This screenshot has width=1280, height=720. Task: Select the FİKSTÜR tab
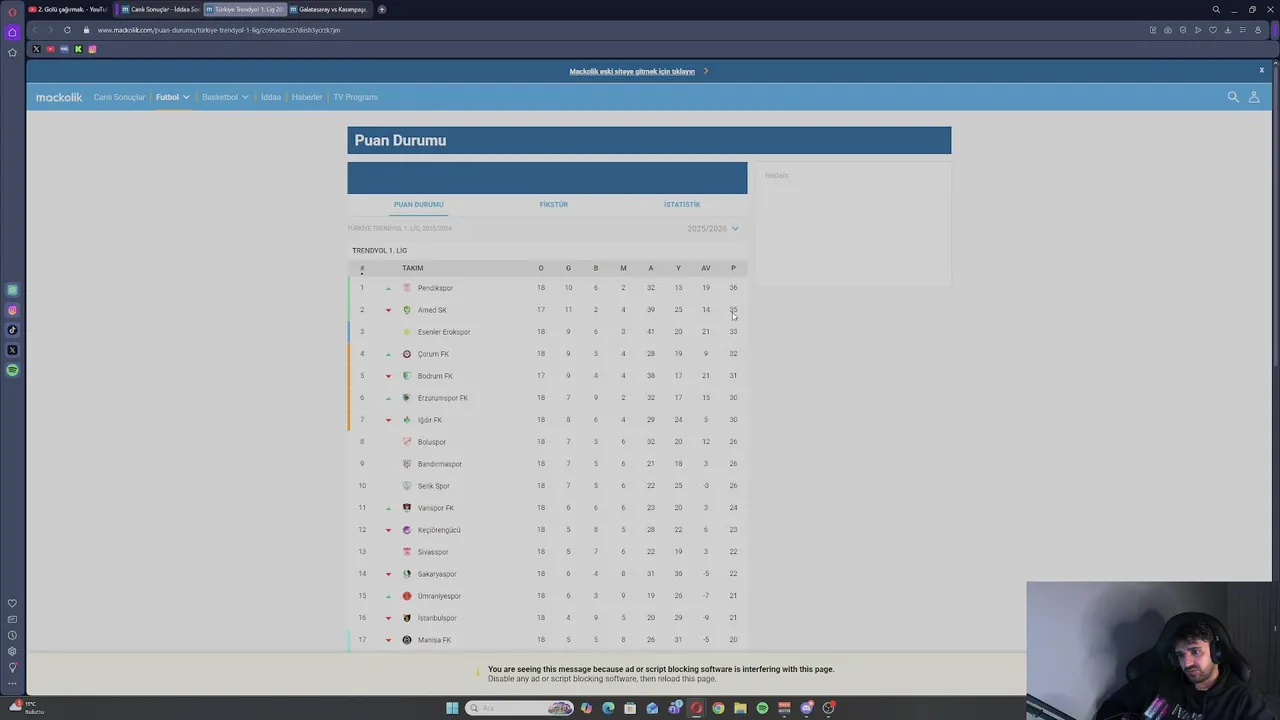click(553, 204)
